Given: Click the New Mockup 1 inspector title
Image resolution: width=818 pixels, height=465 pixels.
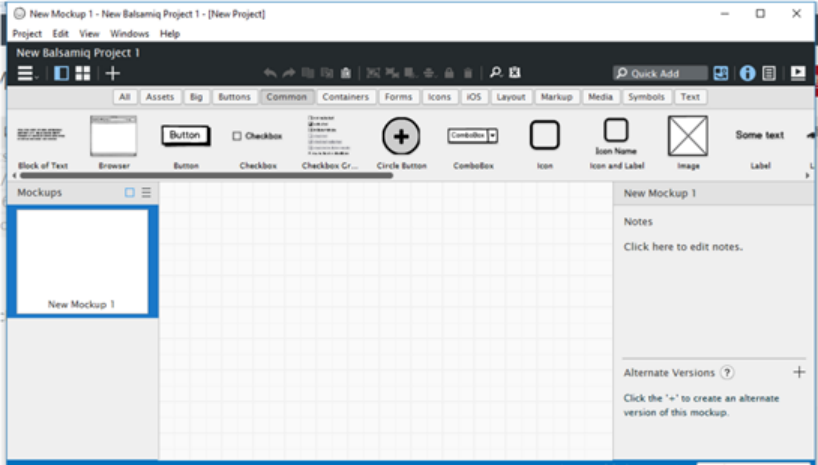Looking at the screenshot, I should pyautogui.click(x=660, y=194).
